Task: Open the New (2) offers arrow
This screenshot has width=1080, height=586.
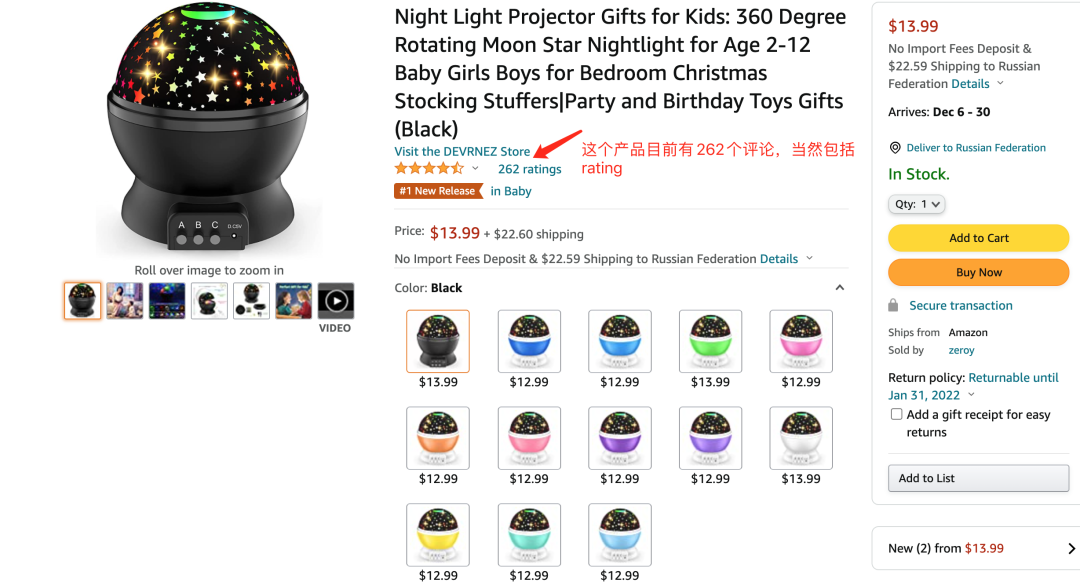Action: point(1071,548)
